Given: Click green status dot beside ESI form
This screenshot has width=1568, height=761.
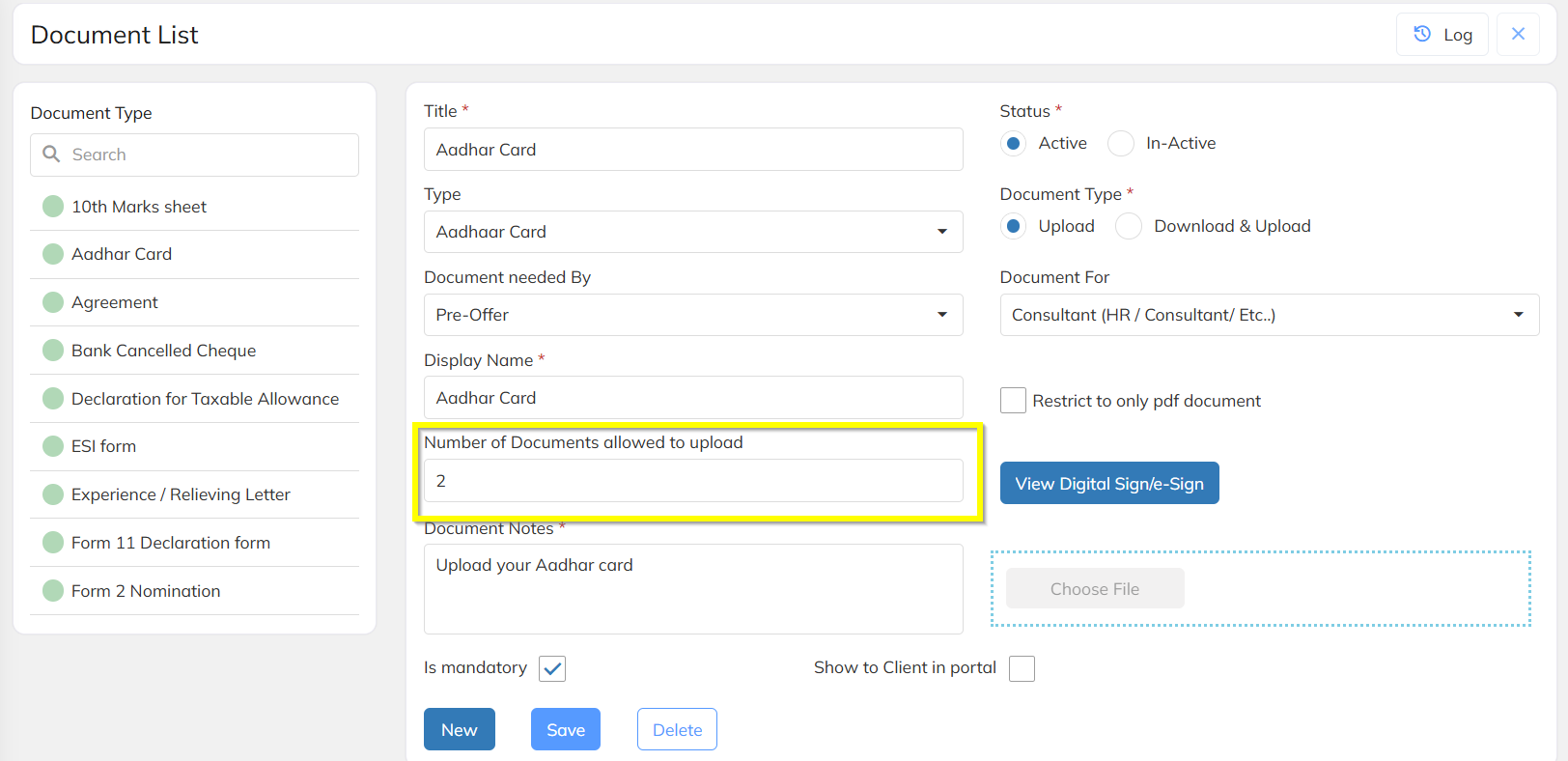Looking at the screenshot, I should (53, 446).
